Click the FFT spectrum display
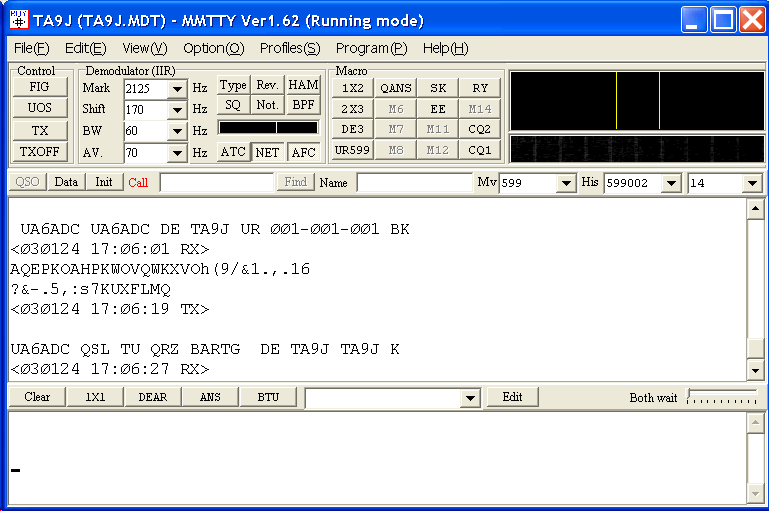 pos(637,101)
